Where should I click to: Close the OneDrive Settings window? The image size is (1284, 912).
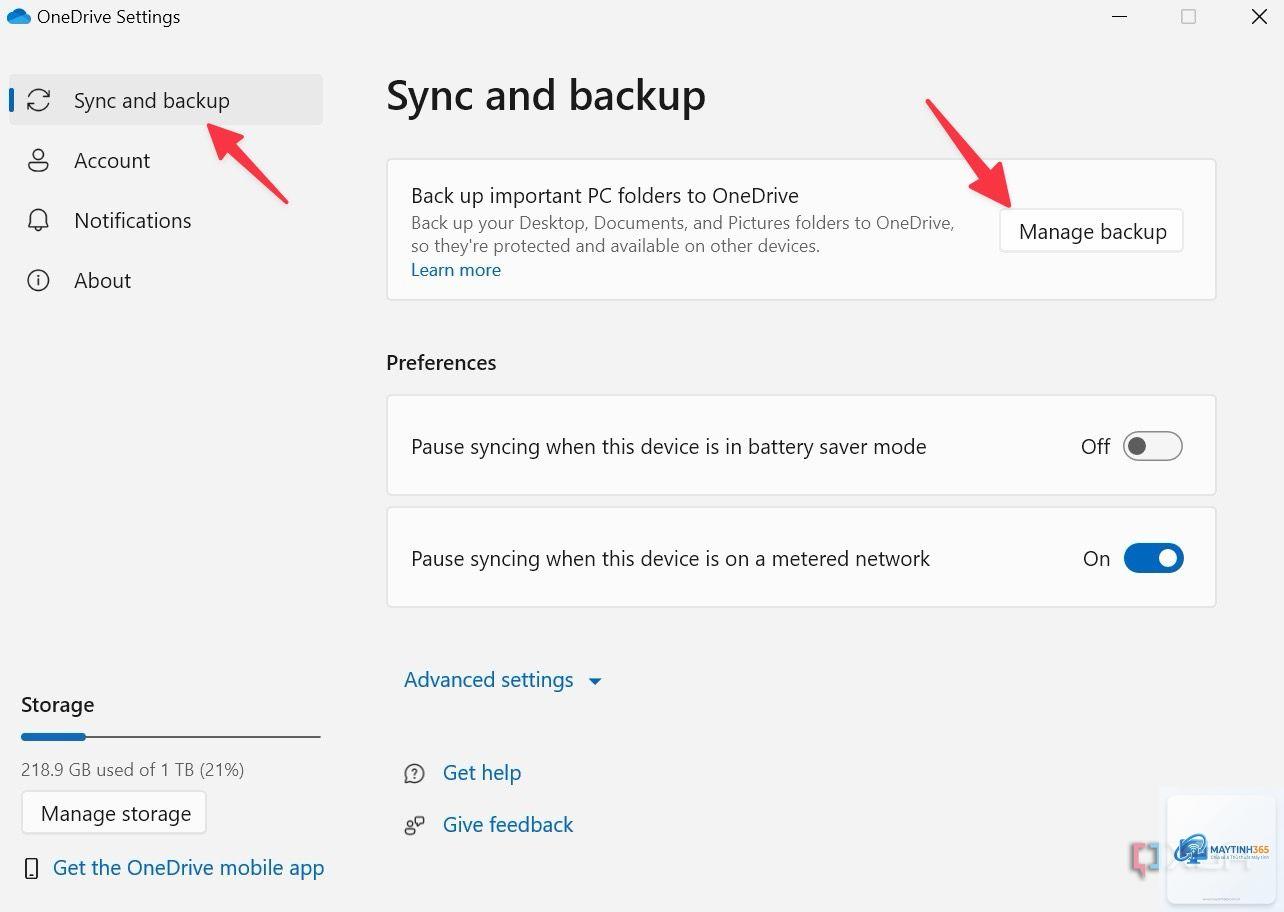point(1259,17)
